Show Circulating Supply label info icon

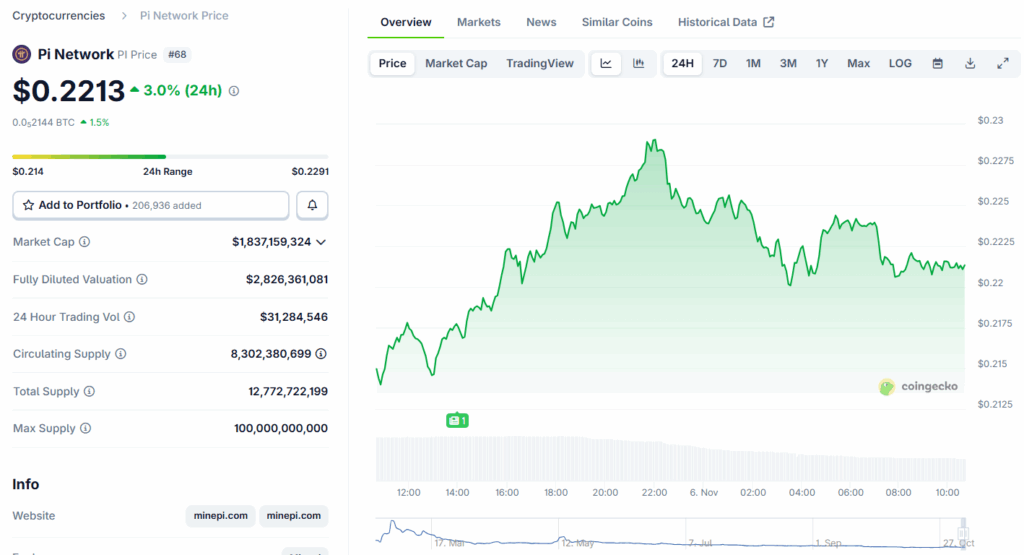[x=121, y=354]
